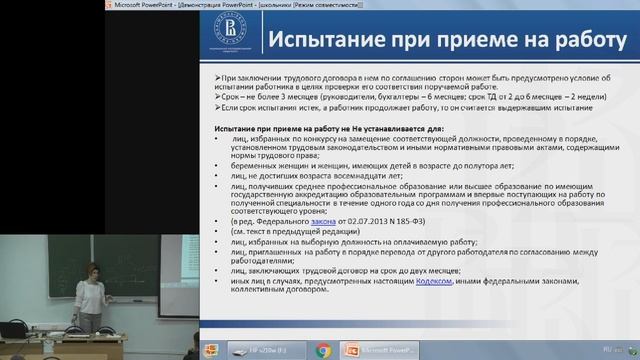Screen dimensions: 640x360
Task: Click bullet 'лиц, не достигших возраста восемнадцати лет'
Action: pos(316,176)
